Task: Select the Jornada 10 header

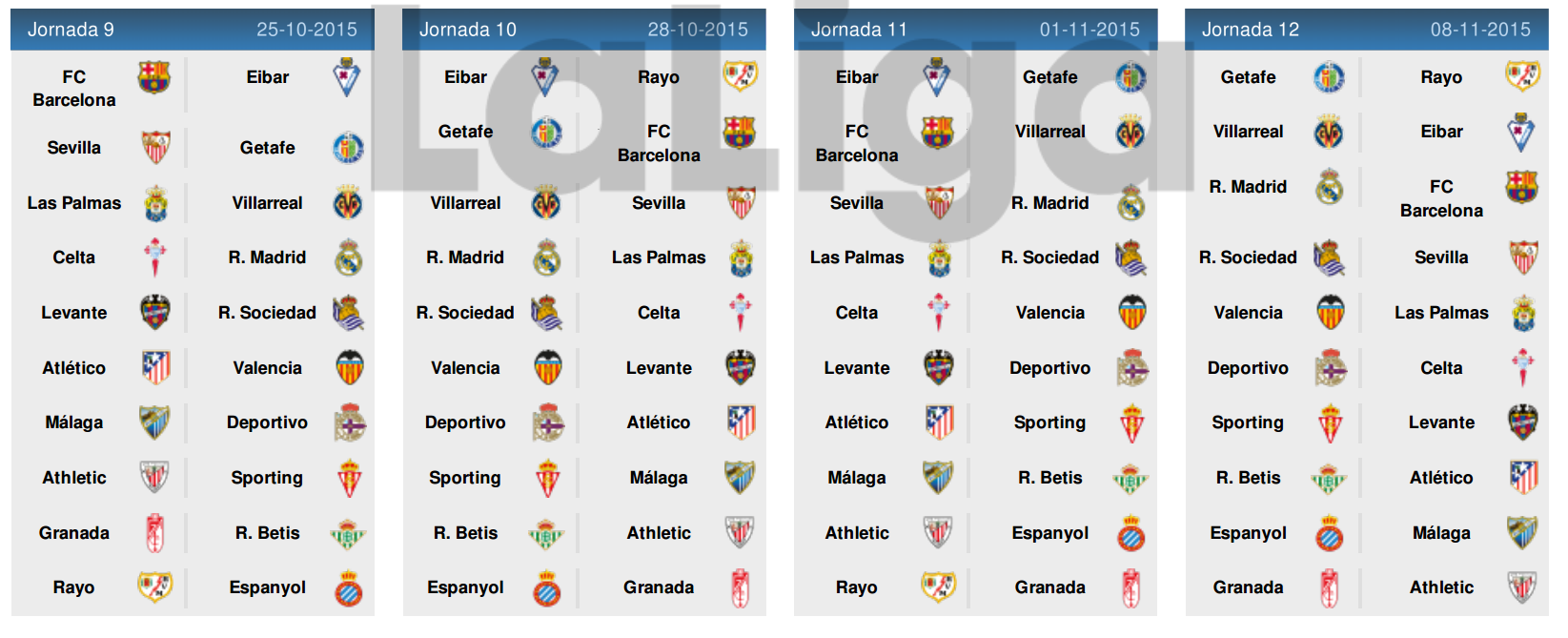Action: (x=584, y=30)
